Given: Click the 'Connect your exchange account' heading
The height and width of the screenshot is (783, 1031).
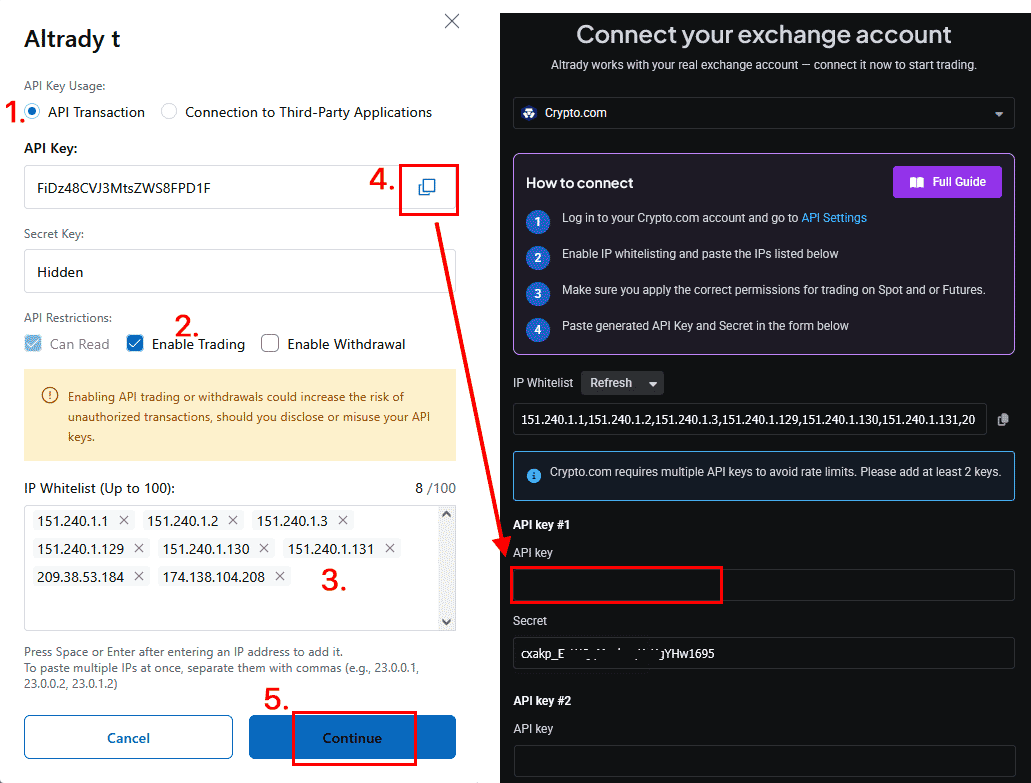Looking at the screenshot, I should coord(763,34).
